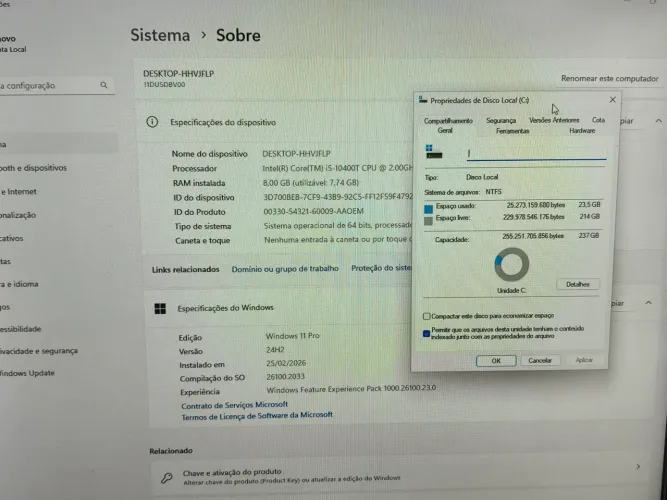
Task: Open Contrato de Serviços Microsoft link
Action: coord(234,405)
